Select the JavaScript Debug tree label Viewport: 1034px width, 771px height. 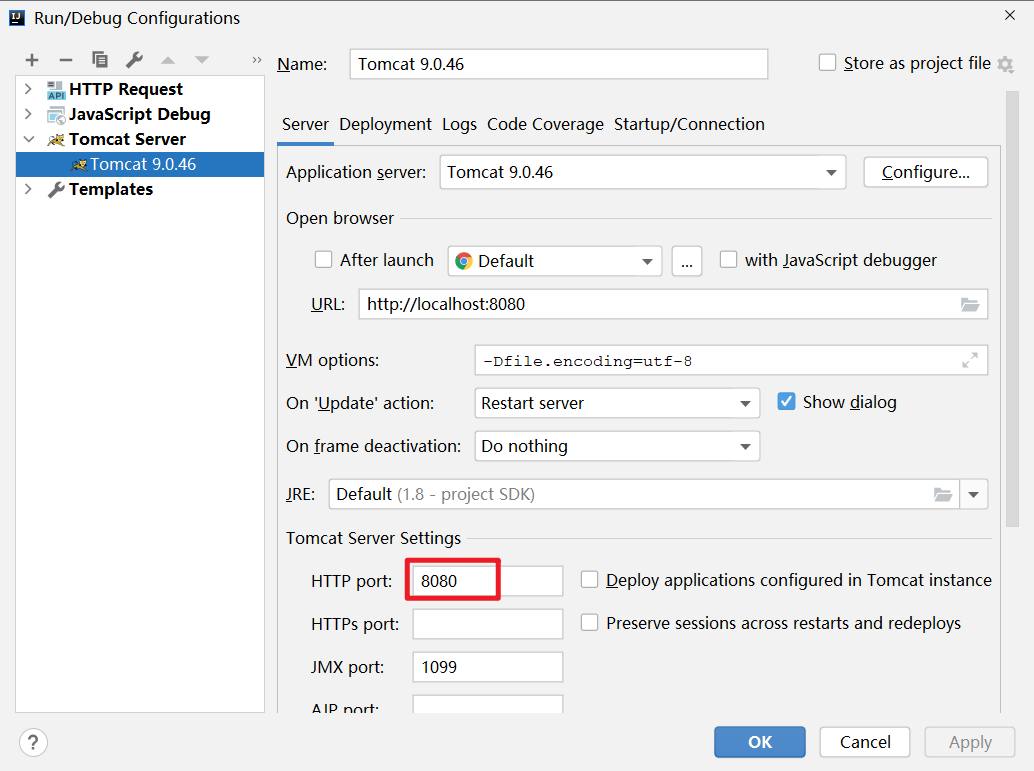tap(140, 114)
